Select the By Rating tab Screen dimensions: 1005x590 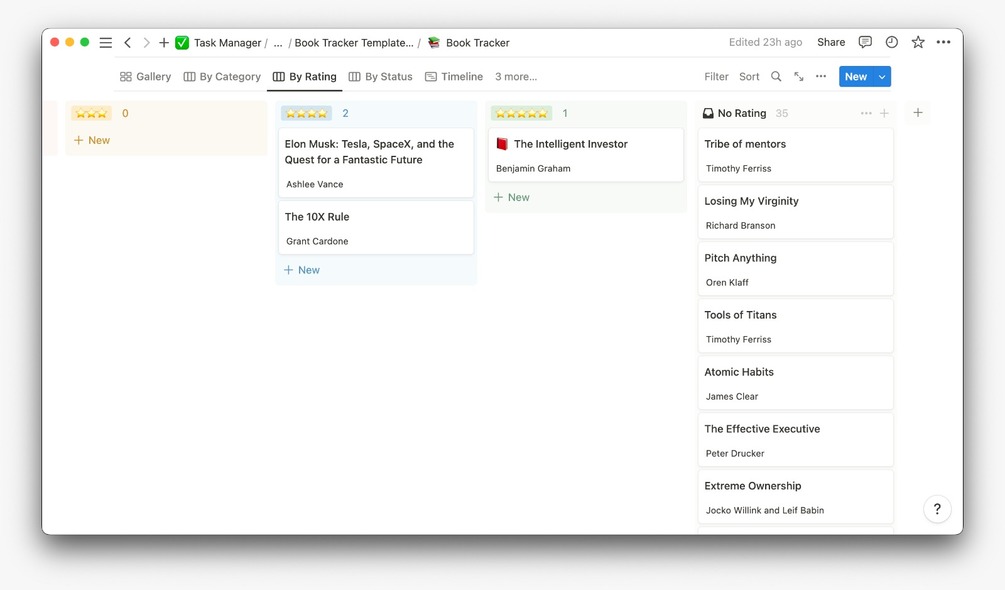(x=304, y=77)
